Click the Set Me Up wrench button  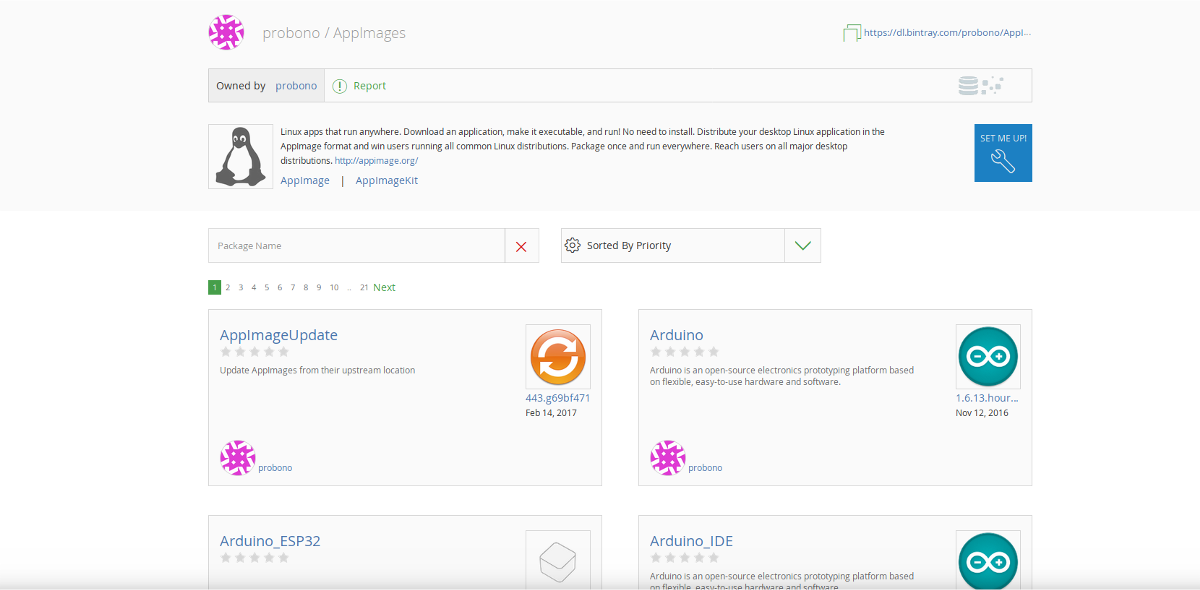(x=1003, y=153)
